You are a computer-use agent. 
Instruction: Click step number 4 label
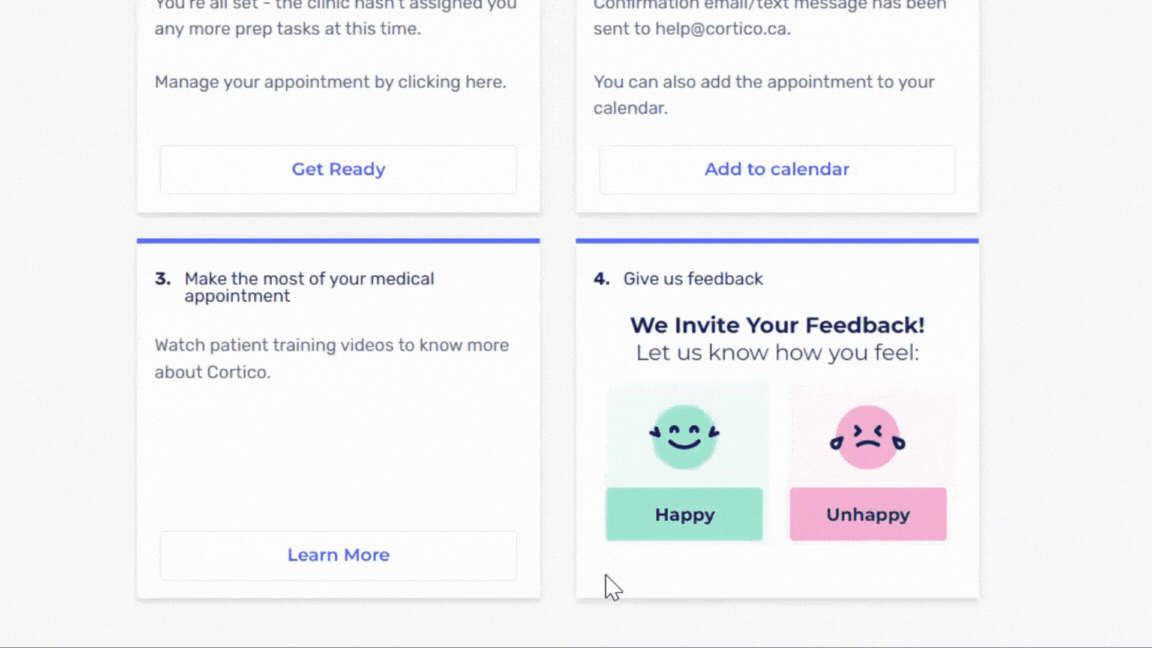[x=601, y=279]
